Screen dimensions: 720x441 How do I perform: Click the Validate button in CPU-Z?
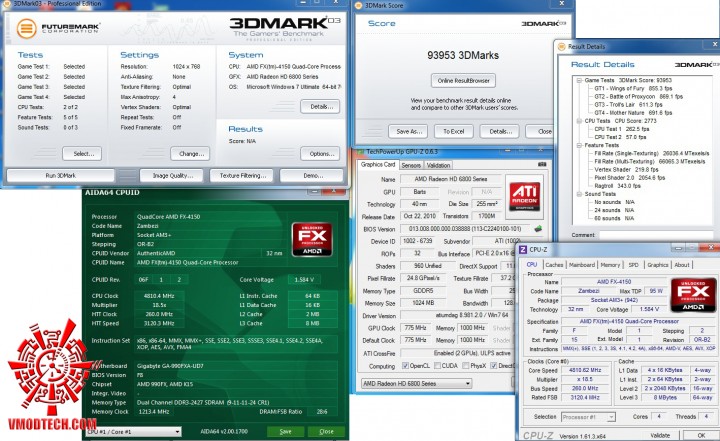(x=660, y=435)
